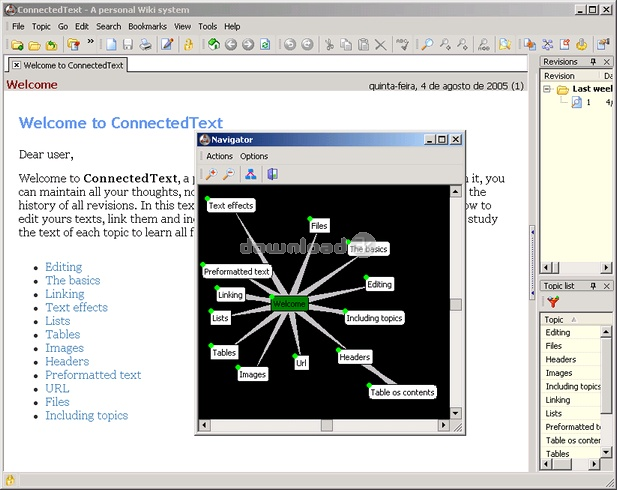Collapse the Last week revisions group
The height and width of the screenshot is (490, 617).
click(547, 89)
